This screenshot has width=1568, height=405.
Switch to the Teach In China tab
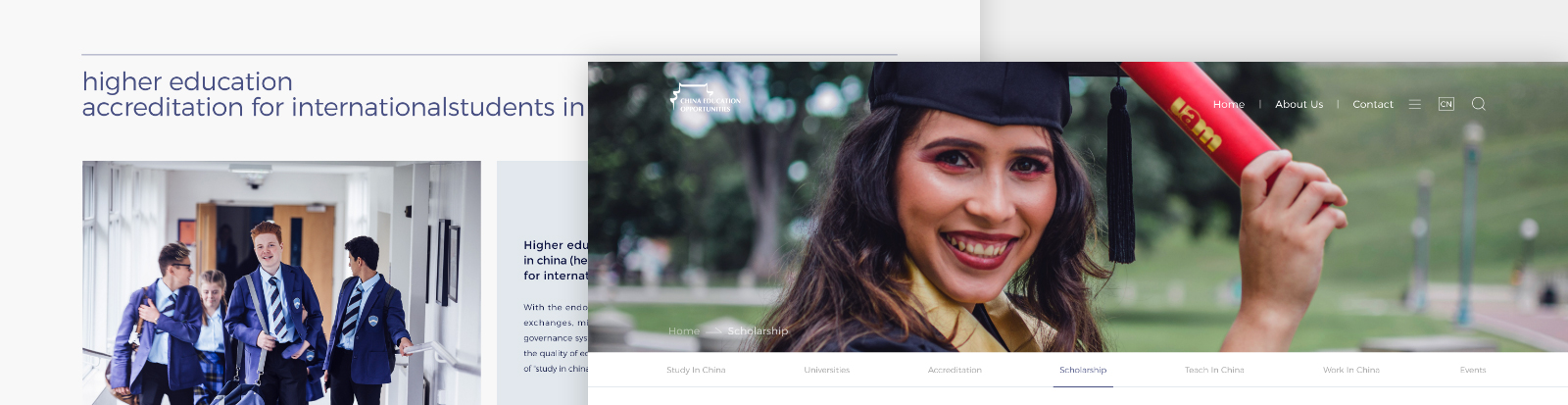point(1213,370)
